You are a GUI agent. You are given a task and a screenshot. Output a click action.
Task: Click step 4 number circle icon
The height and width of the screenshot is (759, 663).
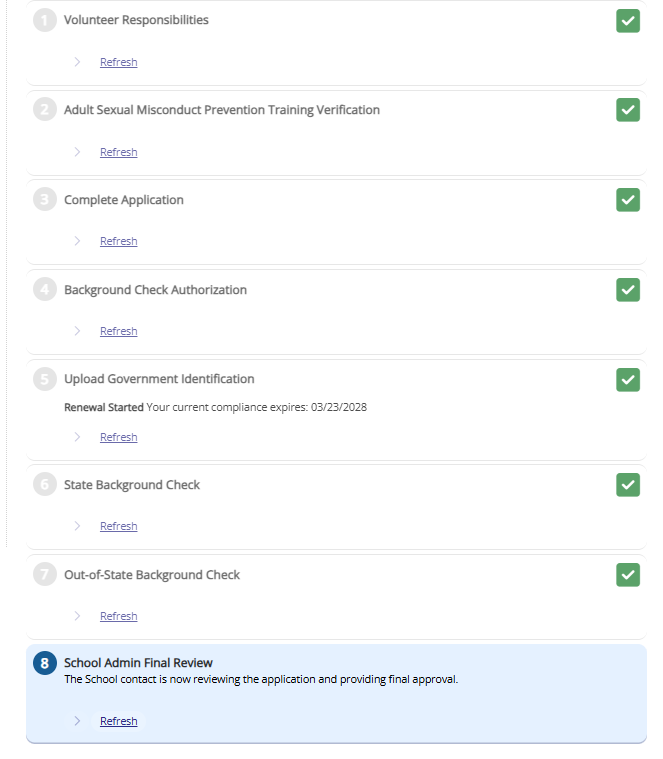45,290
